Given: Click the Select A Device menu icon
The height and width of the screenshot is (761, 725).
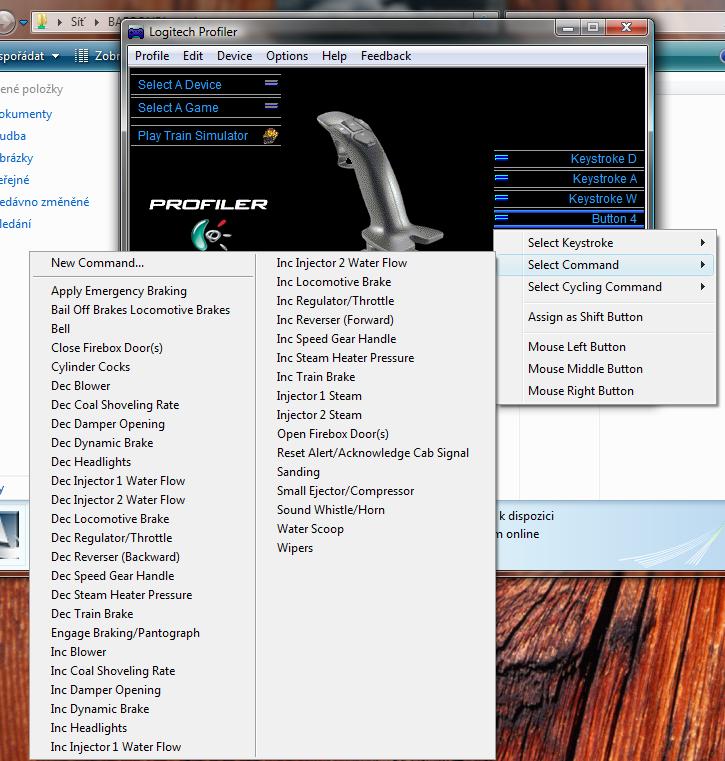Looking at the screenshot, I should click(x=271, y=83).
